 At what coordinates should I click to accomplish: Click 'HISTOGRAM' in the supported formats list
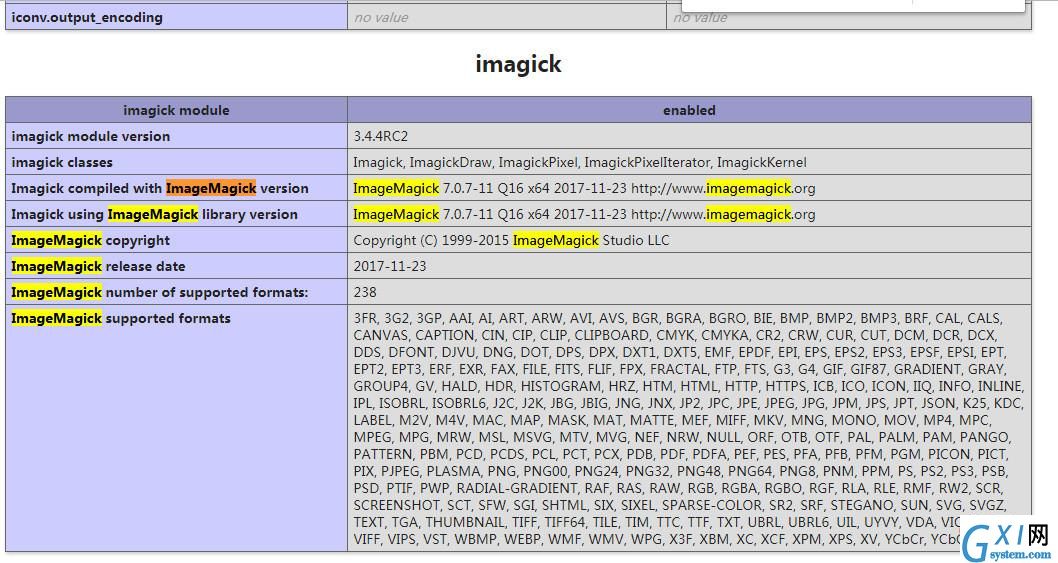(x=561, y=387)
